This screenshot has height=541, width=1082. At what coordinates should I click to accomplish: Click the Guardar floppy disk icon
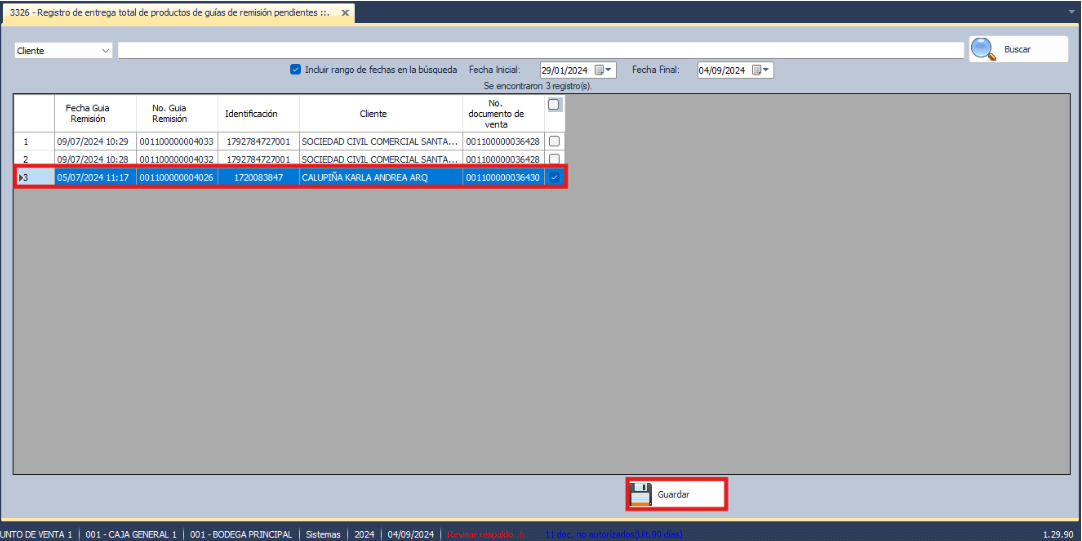[641, 494]
